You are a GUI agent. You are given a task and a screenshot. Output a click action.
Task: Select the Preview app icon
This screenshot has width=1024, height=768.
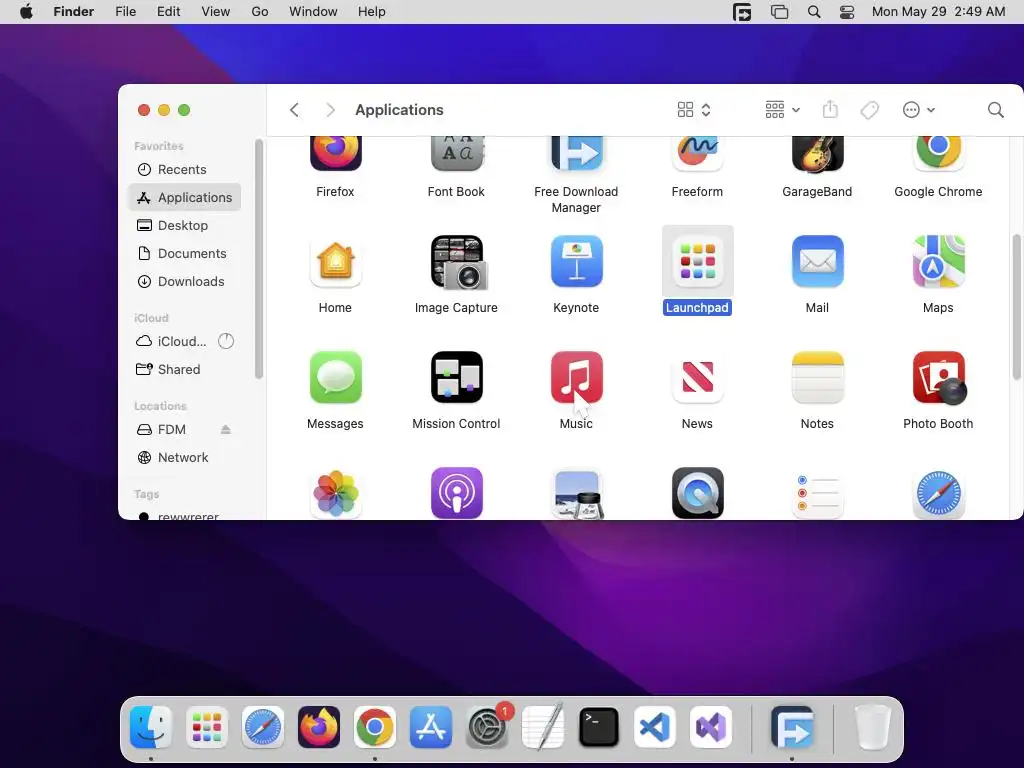576,494
